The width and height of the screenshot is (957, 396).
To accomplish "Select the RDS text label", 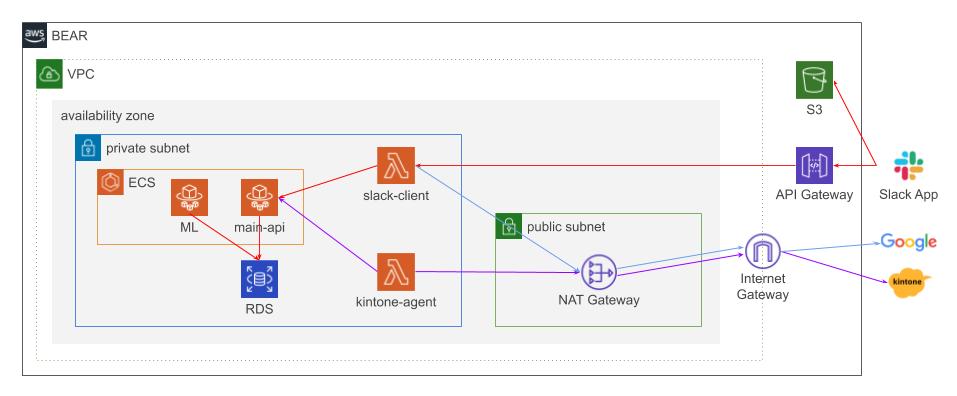I will coord(259,309).
